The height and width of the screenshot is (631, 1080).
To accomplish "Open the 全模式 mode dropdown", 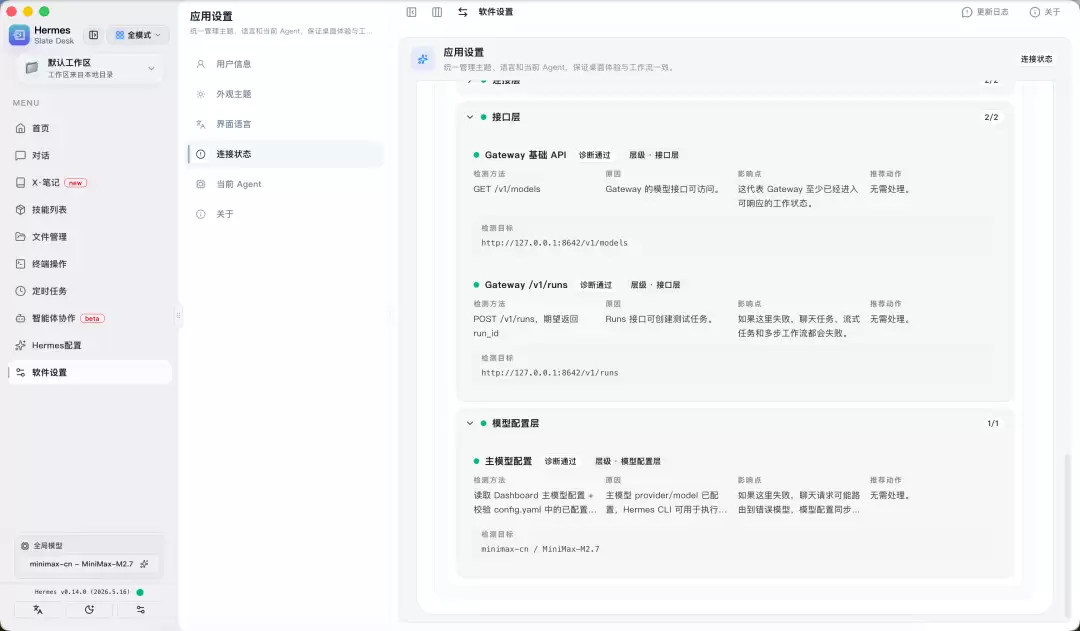I will tap(138, 35).
